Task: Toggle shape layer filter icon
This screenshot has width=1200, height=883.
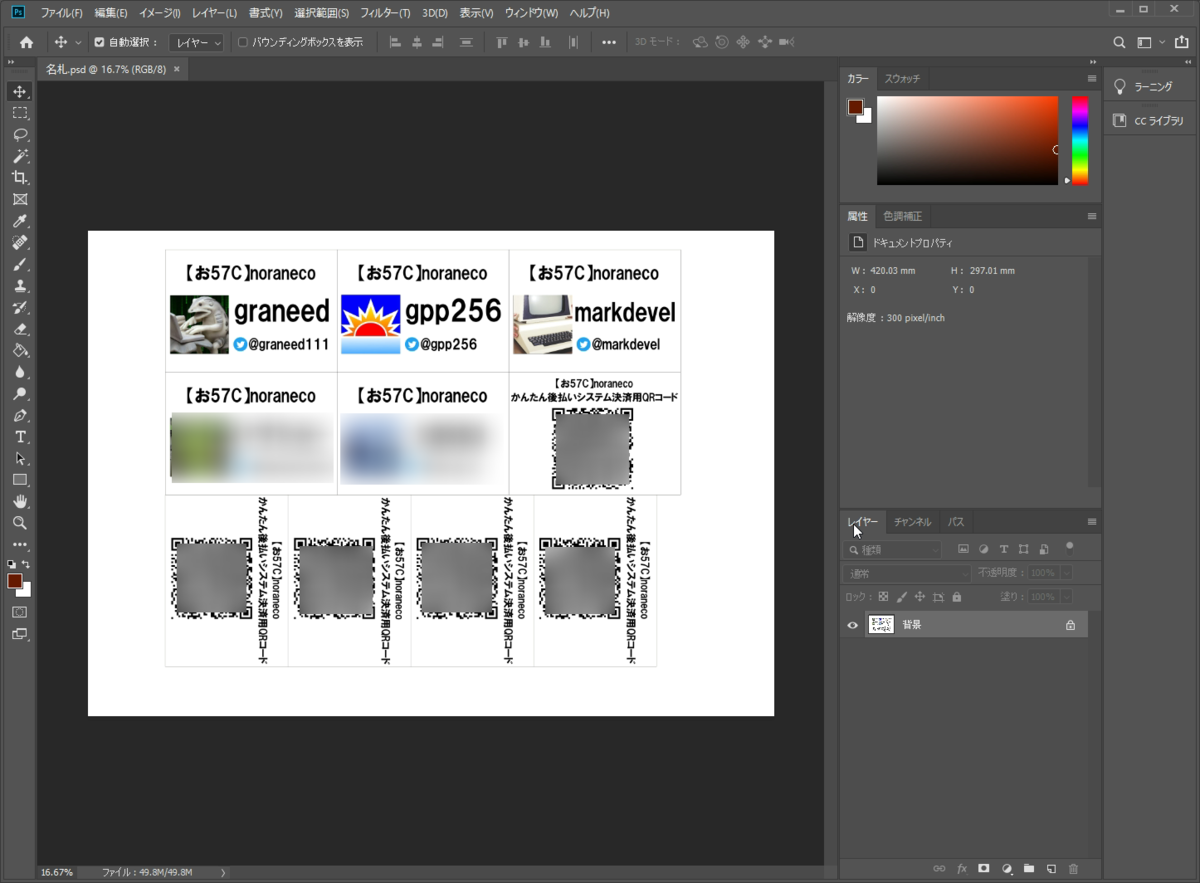Action: coord(1024,549)
